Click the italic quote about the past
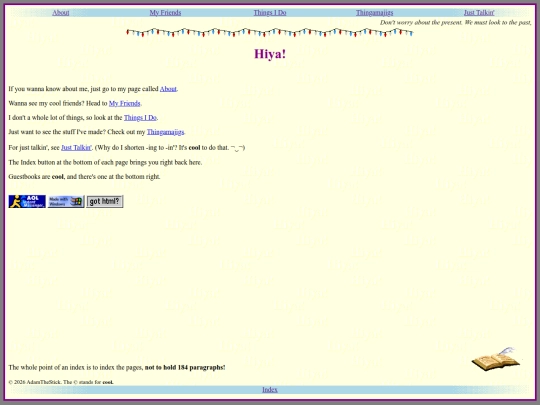 point(456,23)
